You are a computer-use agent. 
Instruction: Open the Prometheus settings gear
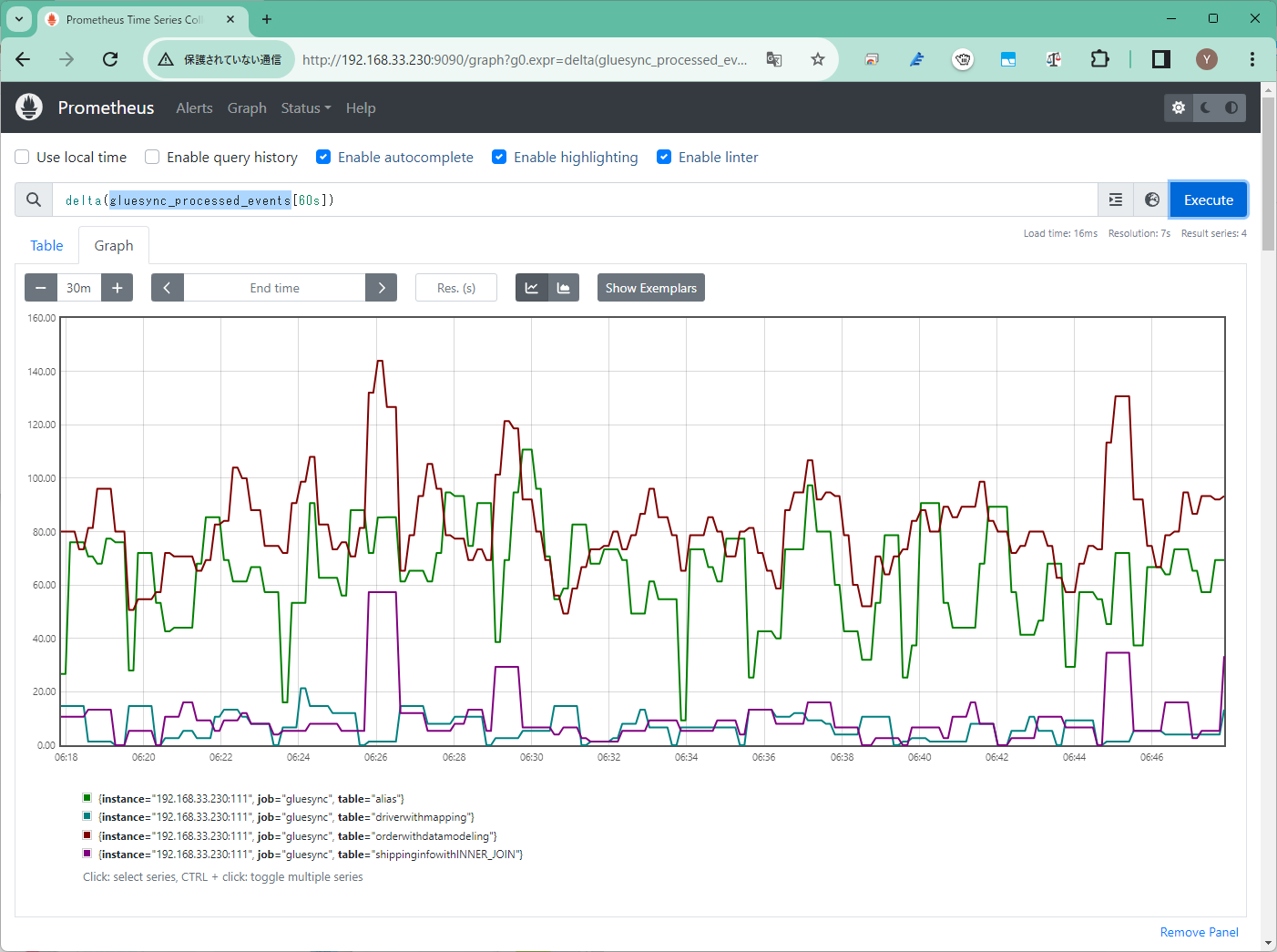1179,107
